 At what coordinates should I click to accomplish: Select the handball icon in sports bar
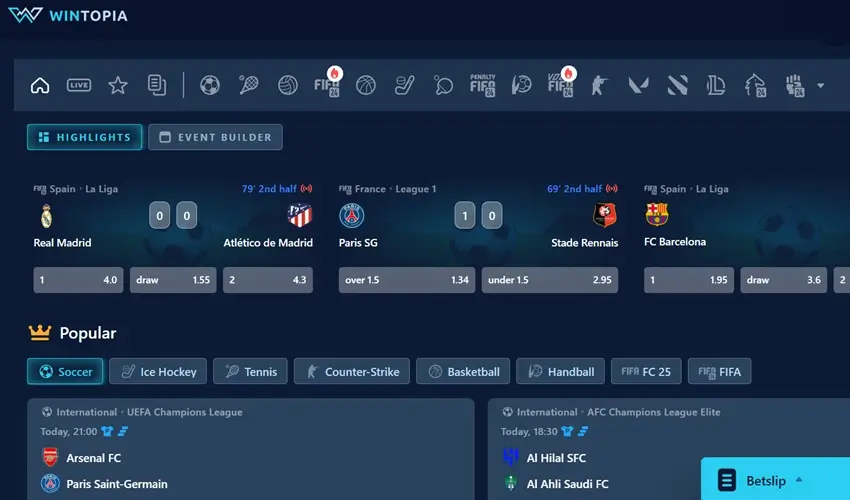click(521, 85)
